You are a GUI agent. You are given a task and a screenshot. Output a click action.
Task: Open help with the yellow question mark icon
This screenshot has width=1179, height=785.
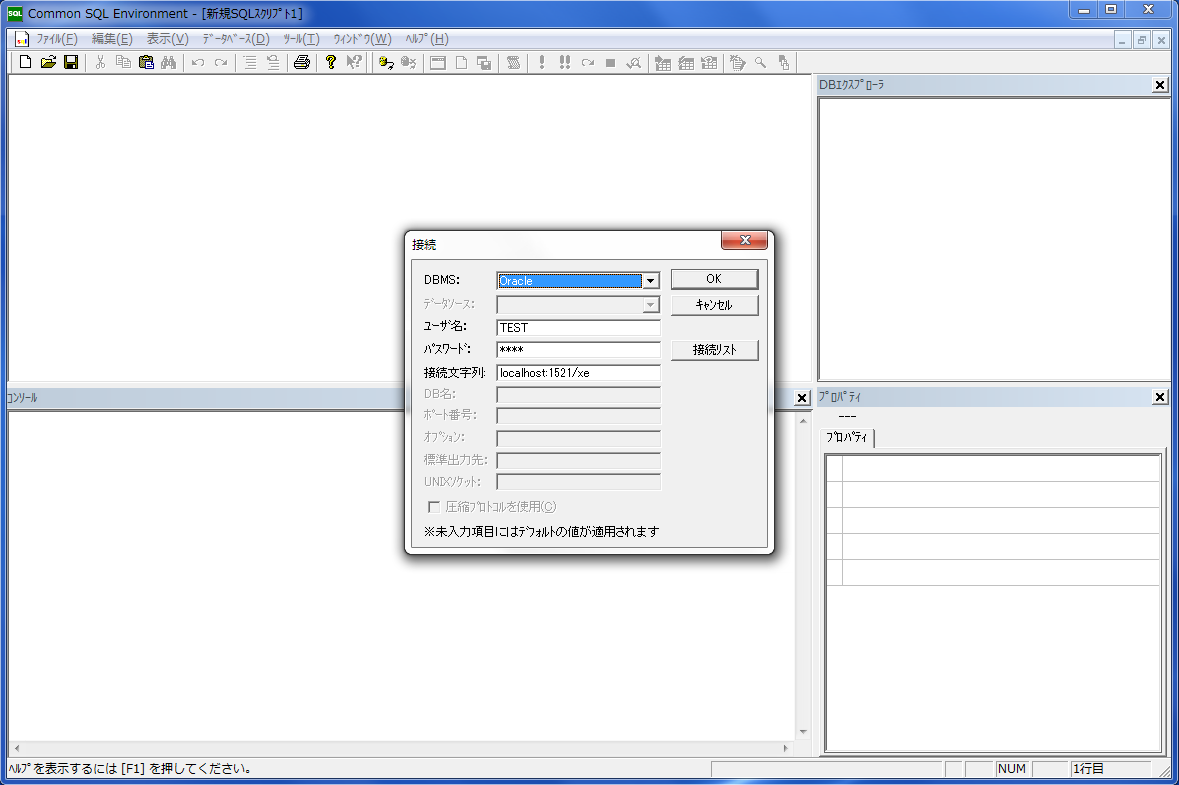(331, 62)
